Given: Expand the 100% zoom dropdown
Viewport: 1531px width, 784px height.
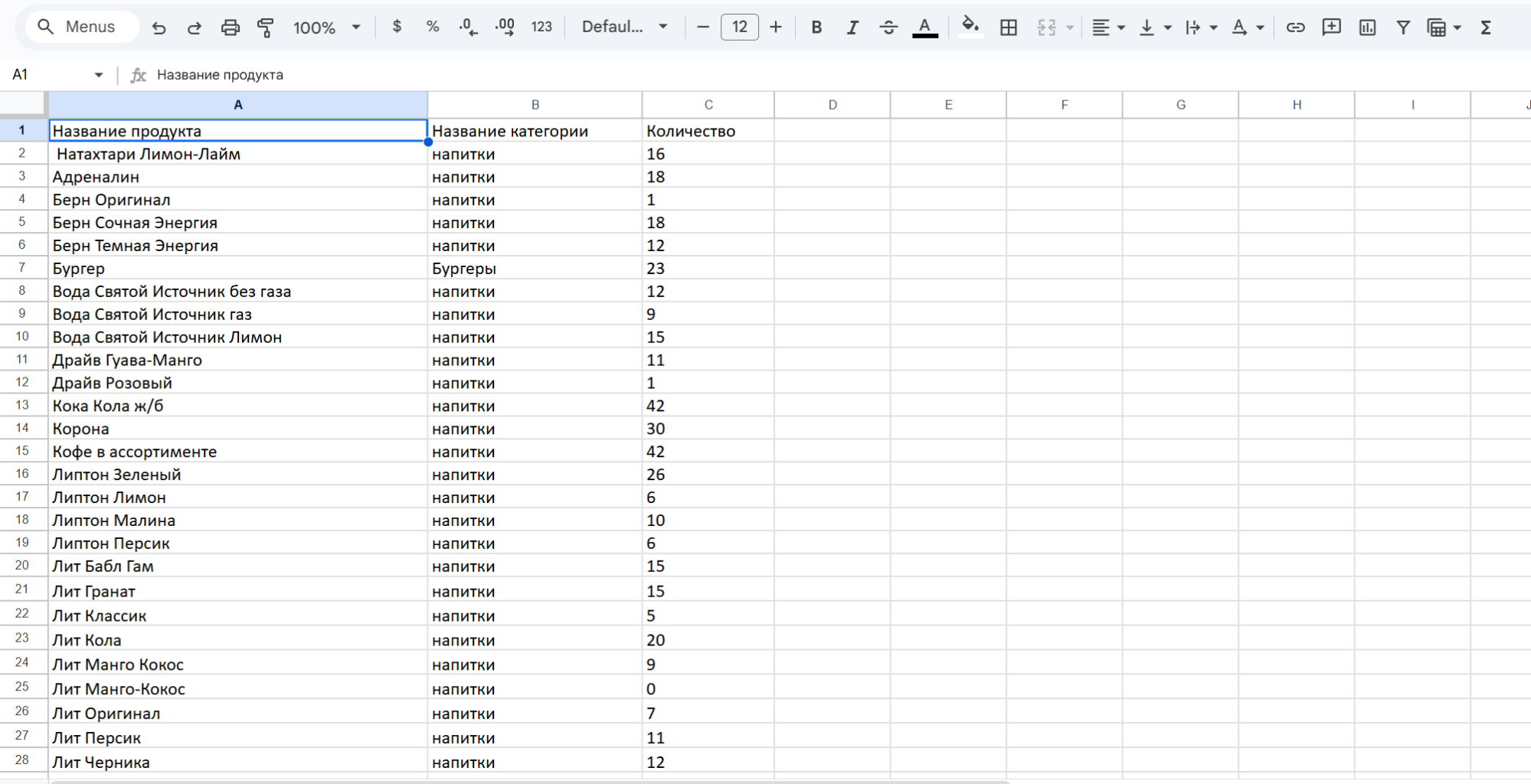Looking at the screenshot, I should 326,28.
